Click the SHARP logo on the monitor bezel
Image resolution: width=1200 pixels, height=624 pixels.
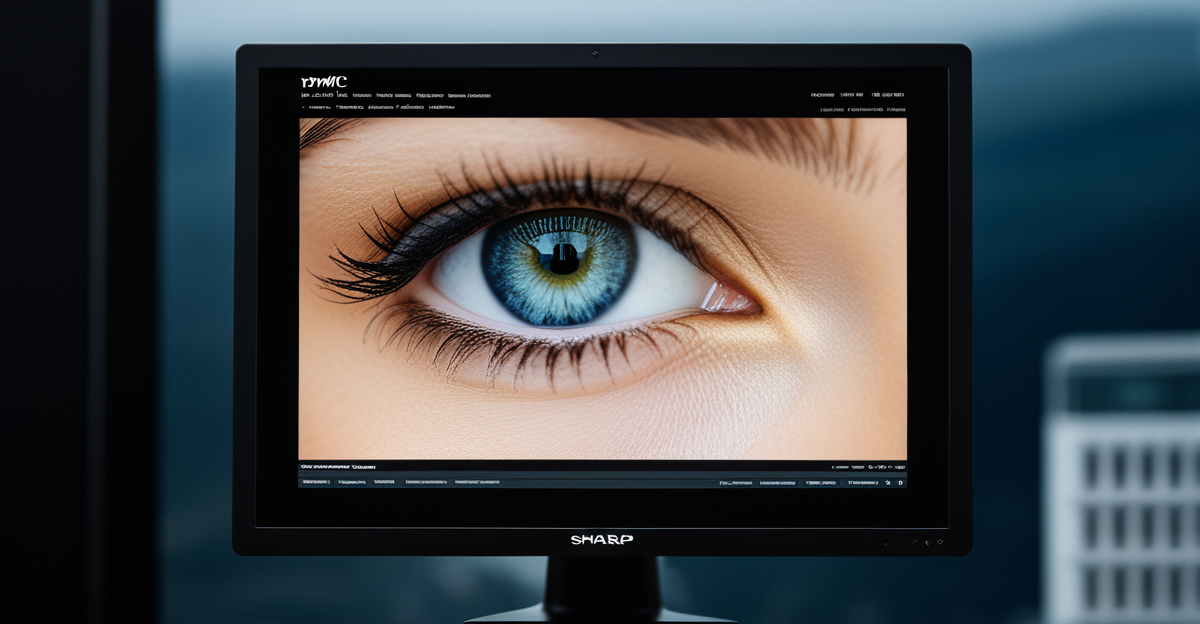tap(601, 540)
